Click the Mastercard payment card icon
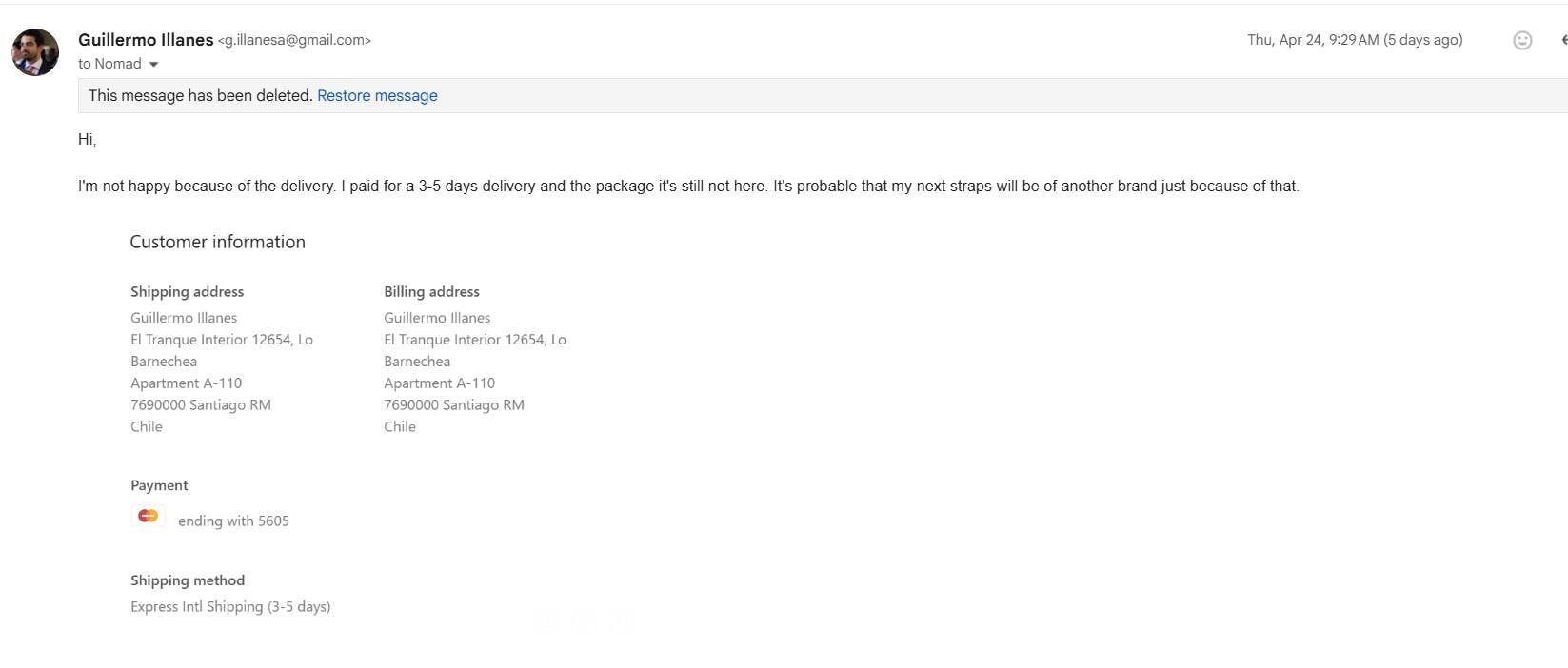Screen dimensions: 1568x668 (149, 516)
